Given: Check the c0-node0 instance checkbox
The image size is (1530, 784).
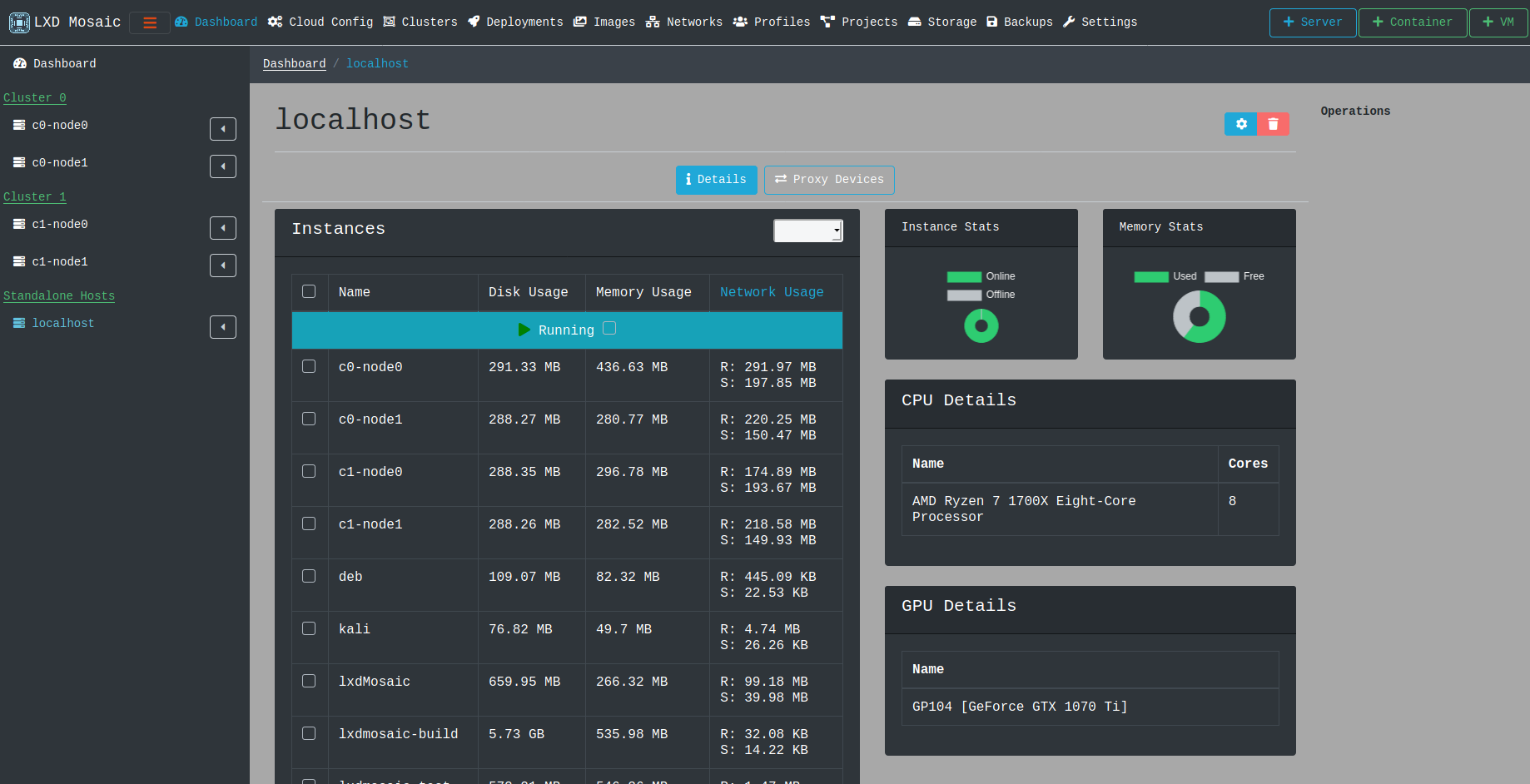Looking at the screenshot, I should 309,365.
